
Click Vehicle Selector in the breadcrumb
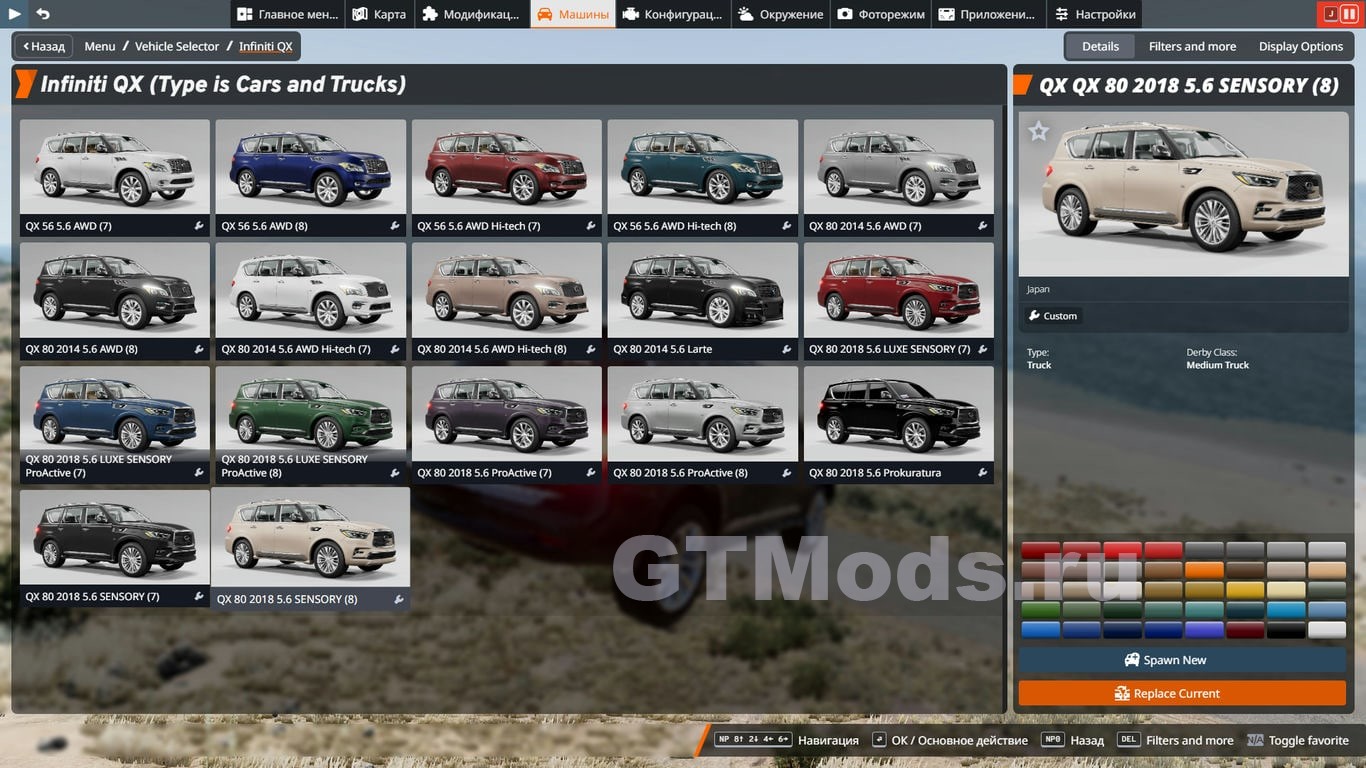(177, 46)
